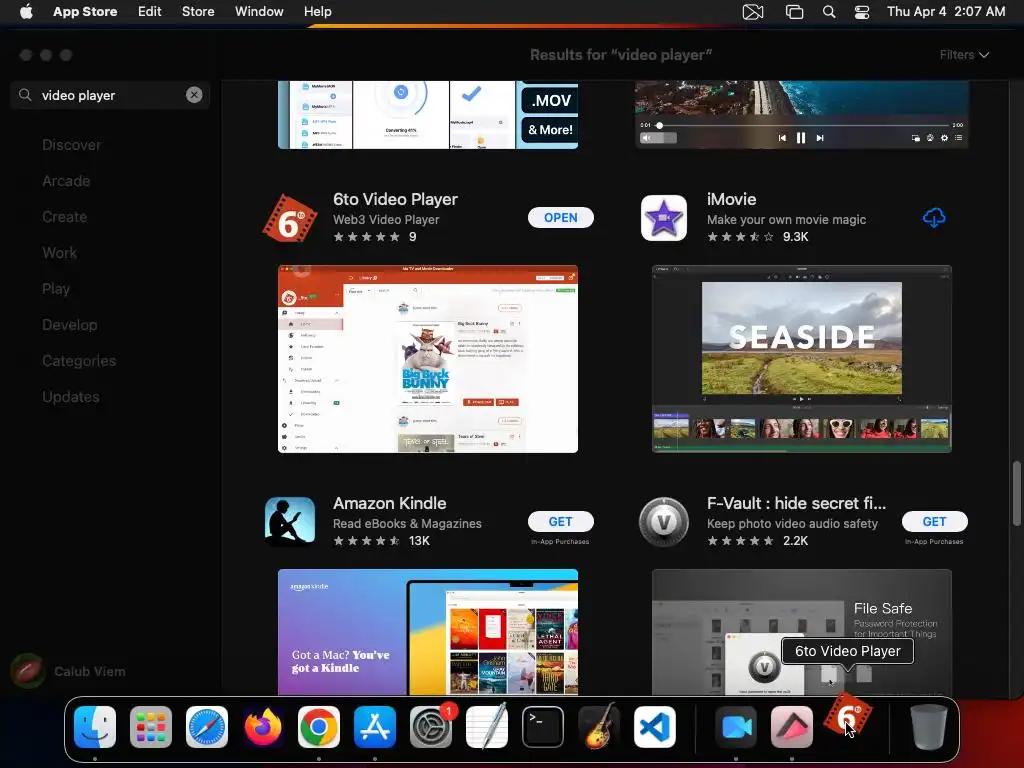Launch GarageBand from the Dock

599,727
